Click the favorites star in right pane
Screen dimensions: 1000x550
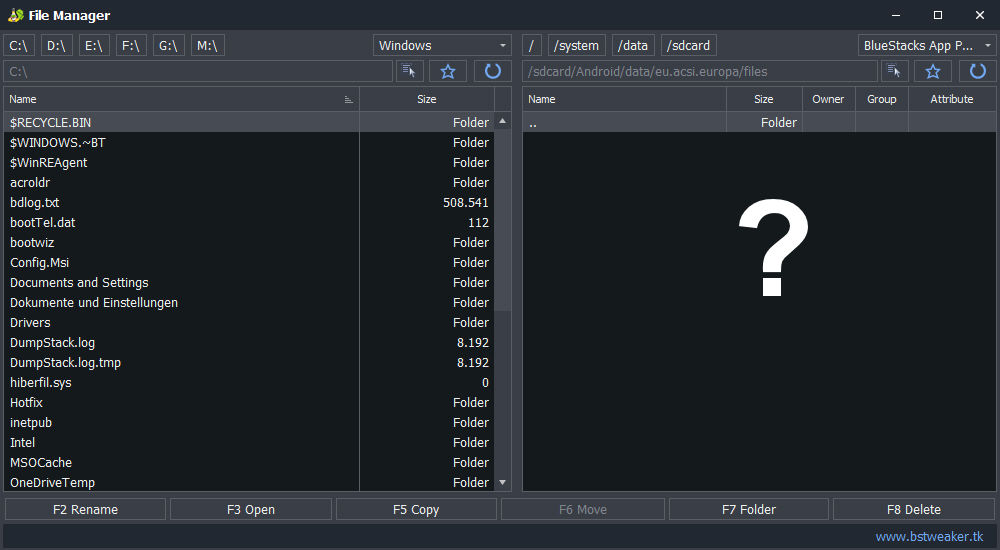[x=933, y=71]
